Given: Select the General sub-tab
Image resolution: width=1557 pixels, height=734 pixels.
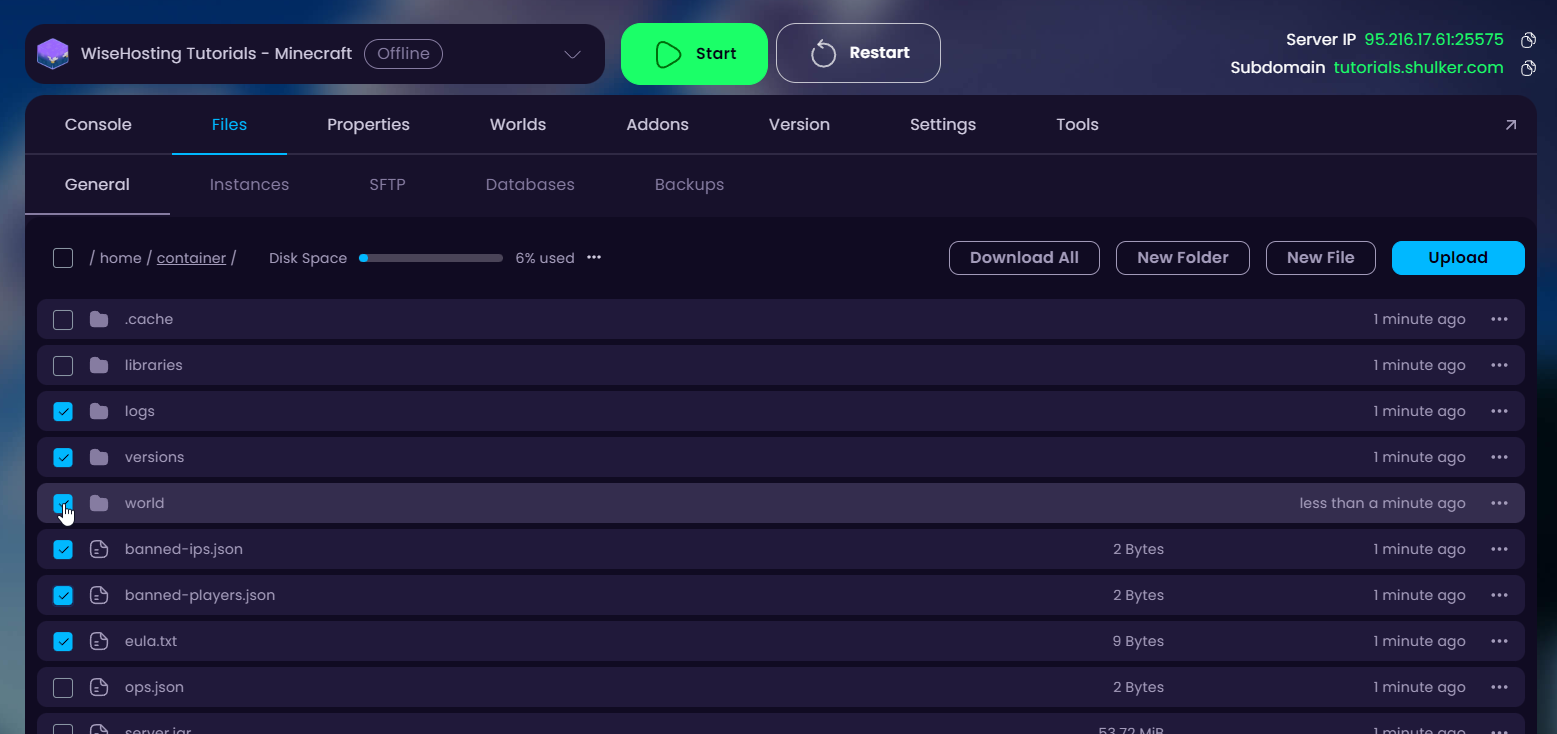Looking at the screenshot, I should pos(97,185).
